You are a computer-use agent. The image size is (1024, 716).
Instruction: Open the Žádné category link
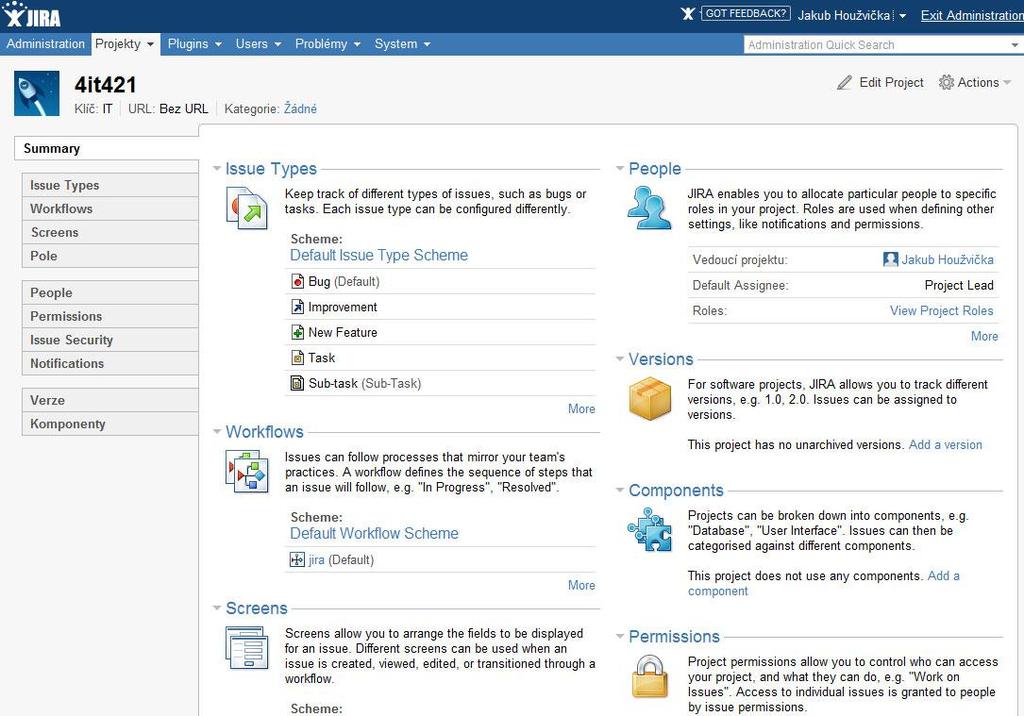[x=300, y=108]
